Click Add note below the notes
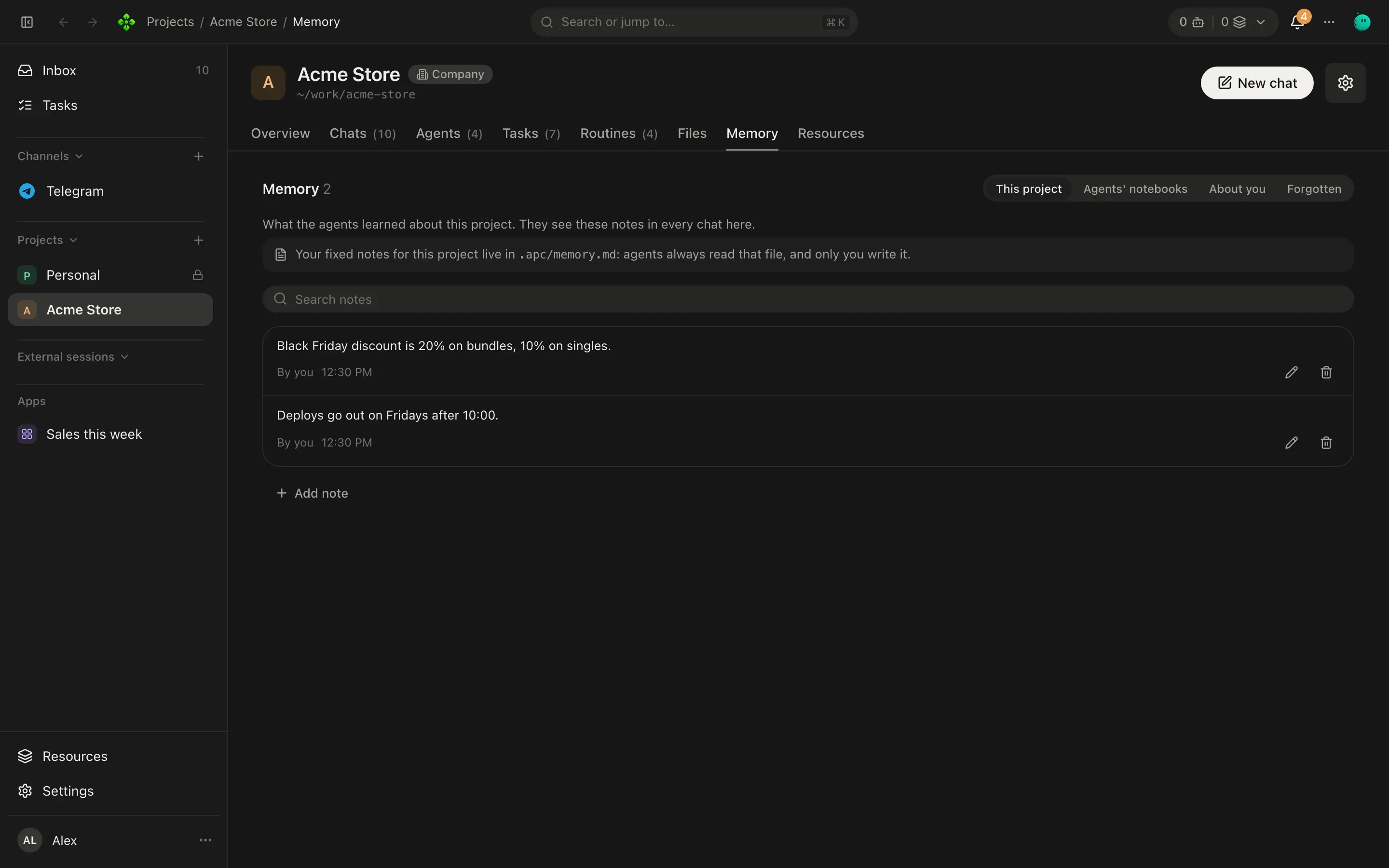Viewport: 1389px width, 868px height. point(312,493)
